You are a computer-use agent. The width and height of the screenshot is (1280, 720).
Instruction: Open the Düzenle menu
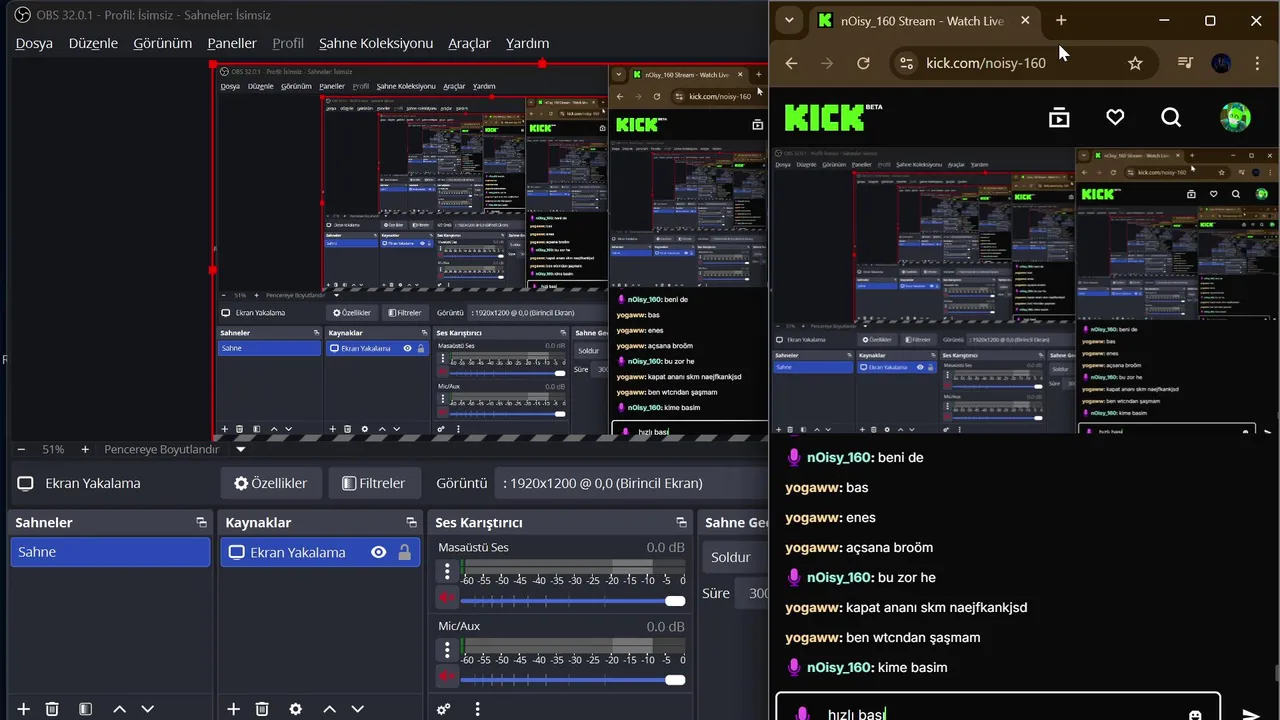coord(93,43)
